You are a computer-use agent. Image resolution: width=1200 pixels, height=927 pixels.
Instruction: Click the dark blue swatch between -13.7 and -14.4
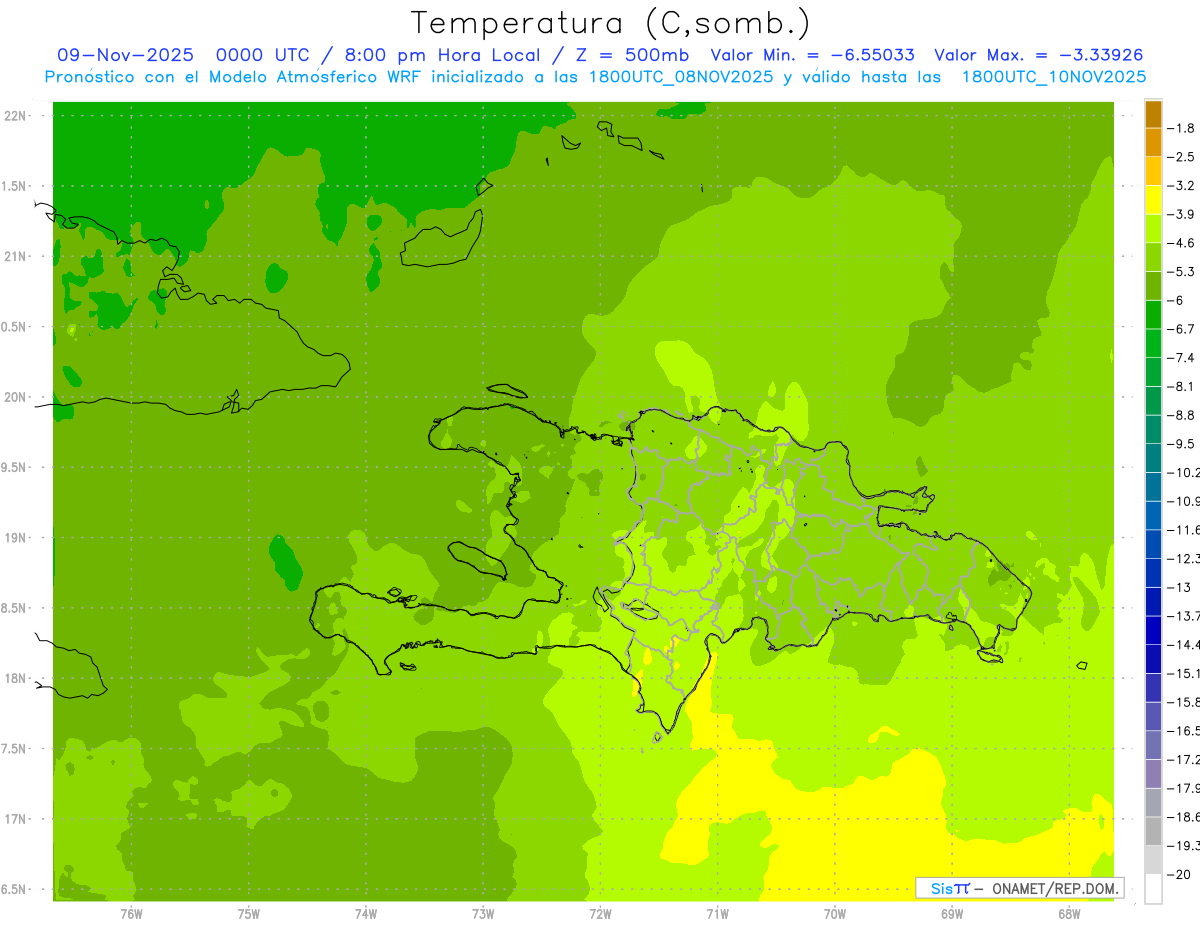tap(1153, 630)
